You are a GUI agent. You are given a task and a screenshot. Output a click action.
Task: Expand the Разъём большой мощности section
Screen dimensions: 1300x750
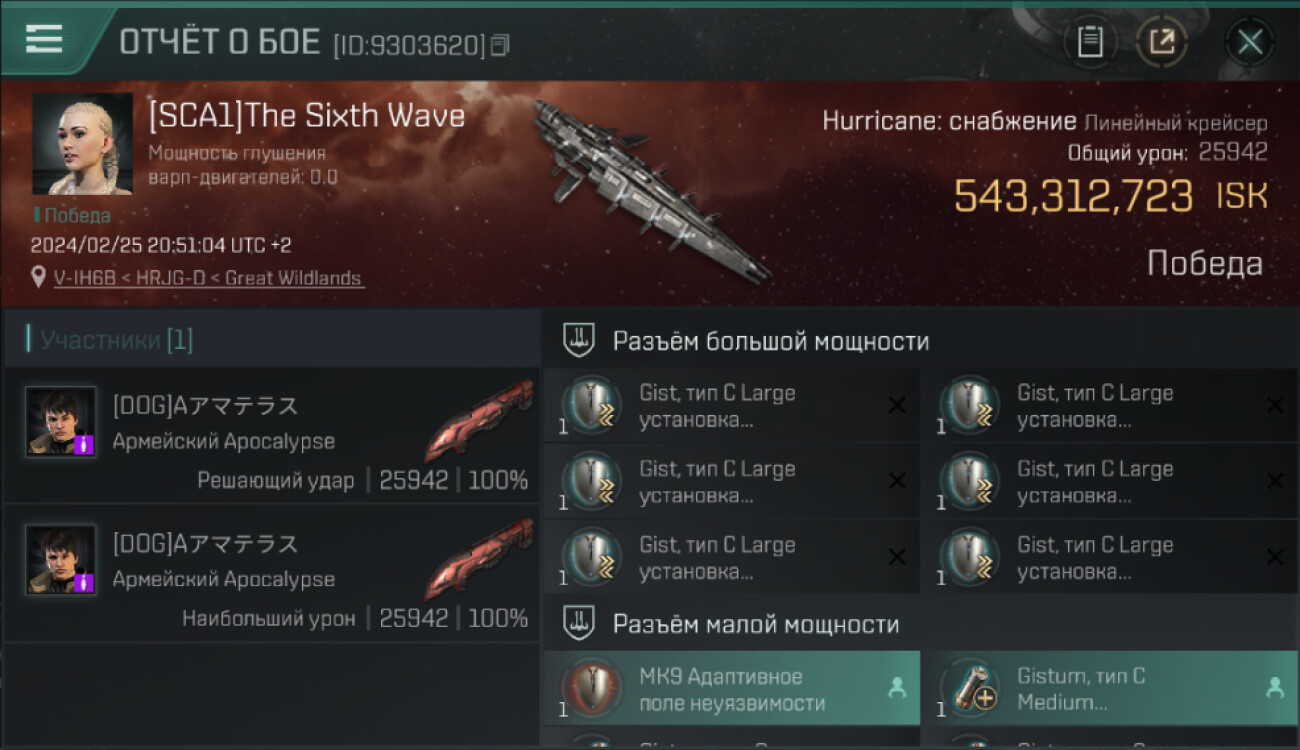920,341
